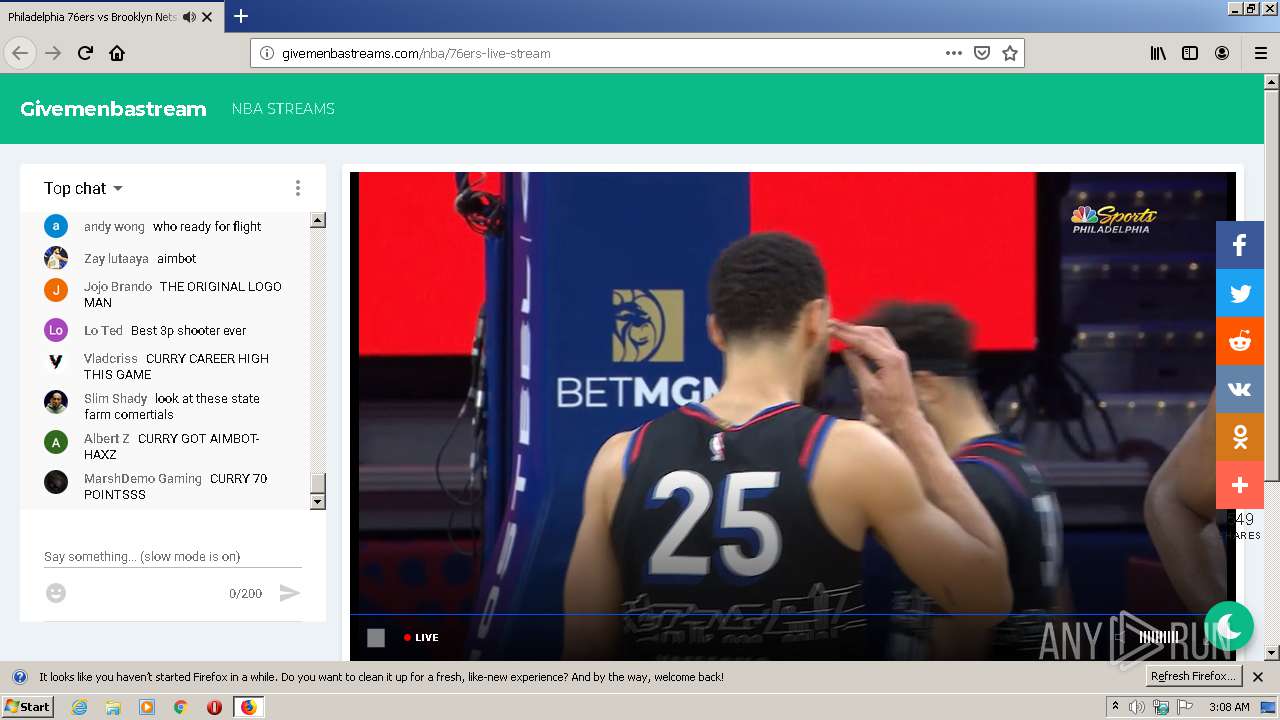This screenshot has width=1280, height=720.
Task: Show hidden system tray icons
Action: 1114,707
